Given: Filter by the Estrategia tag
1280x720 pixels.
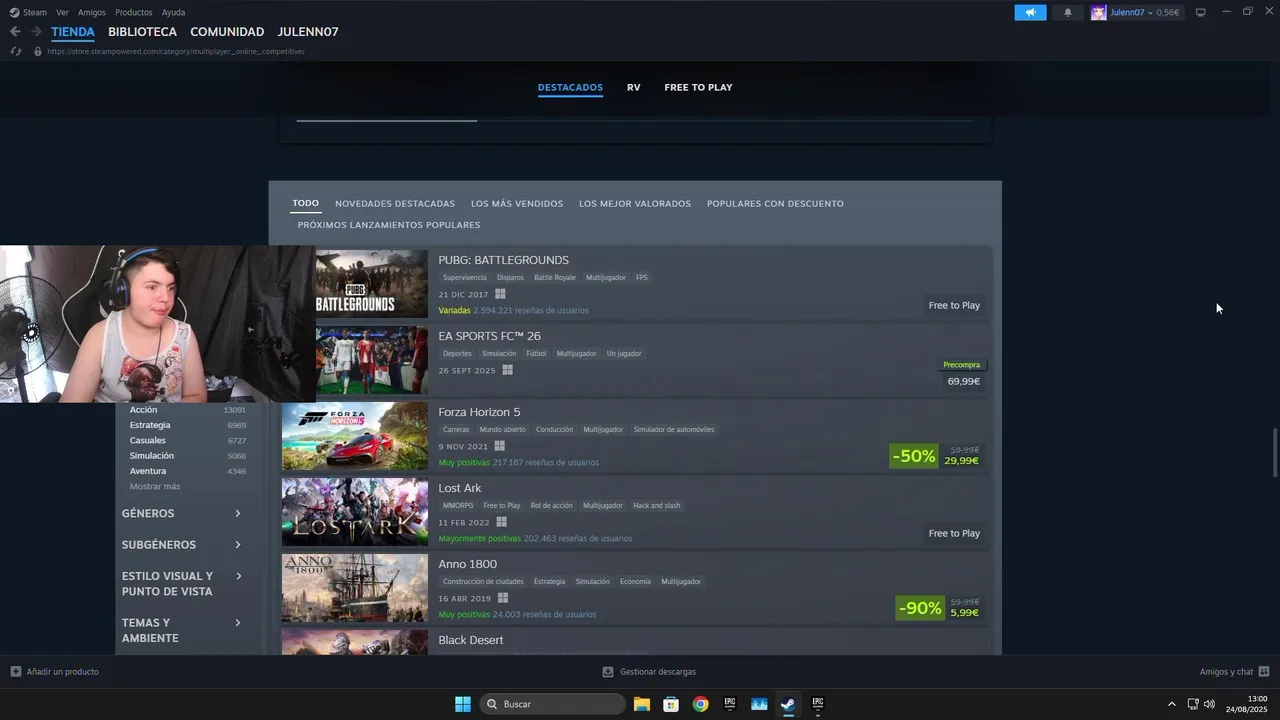Looking at the screenshot, I should click(x=150, y=425).
